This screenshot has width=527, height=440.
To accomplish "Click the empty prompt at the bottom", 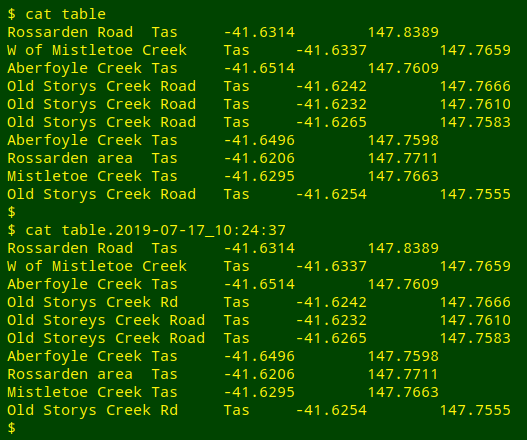I will point(11,428).
